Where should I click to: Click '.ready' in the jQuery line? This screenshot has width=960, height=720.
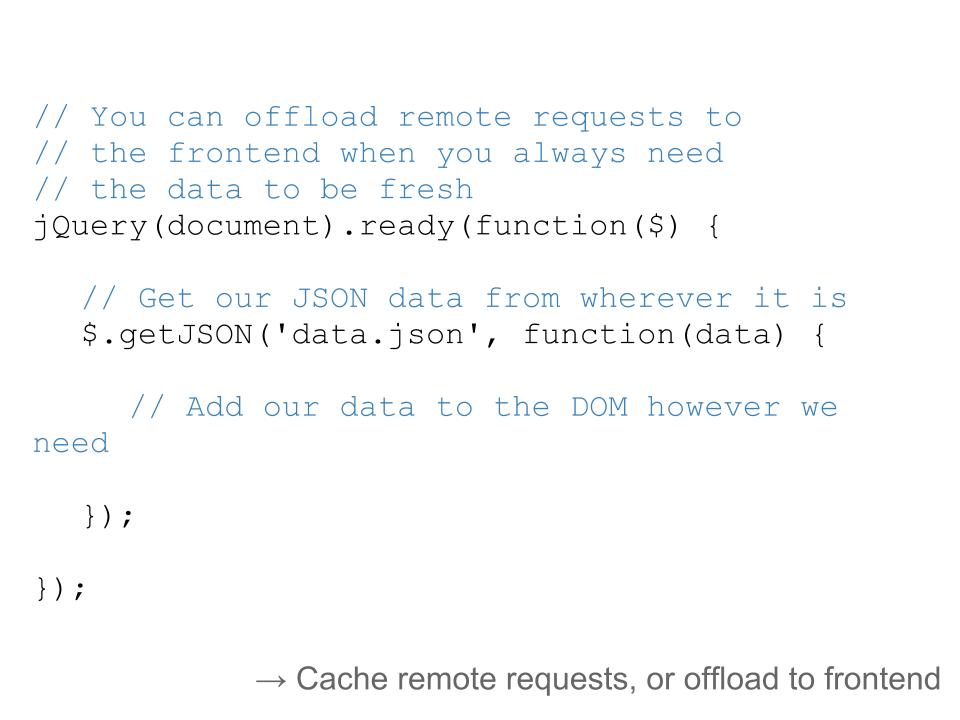(399, 227)
